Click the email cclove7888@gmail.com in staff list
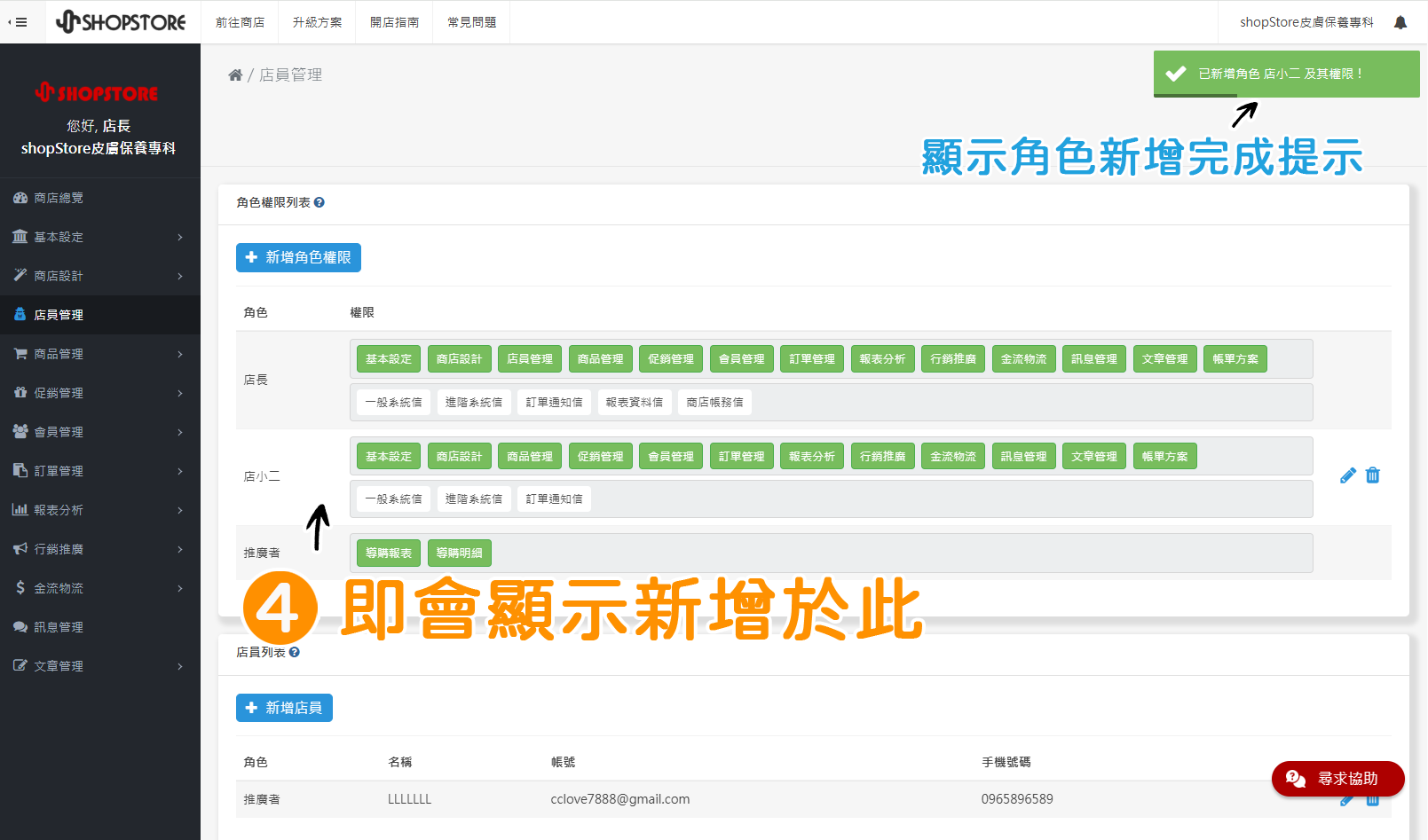The image size is (1428, 840). coord(619,799)
